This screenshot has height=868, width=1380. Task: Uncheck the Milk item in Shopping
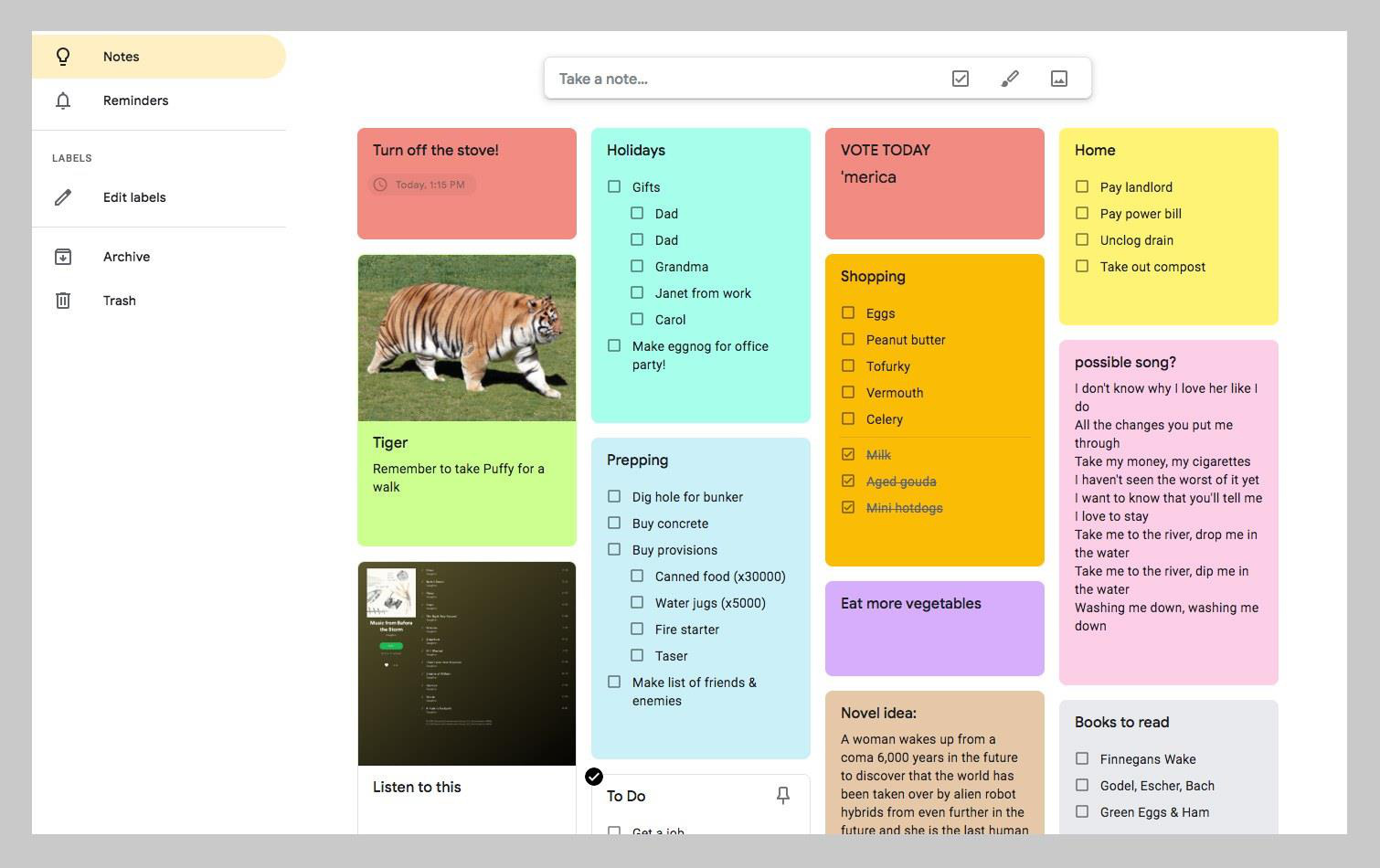tap(848, 454)
